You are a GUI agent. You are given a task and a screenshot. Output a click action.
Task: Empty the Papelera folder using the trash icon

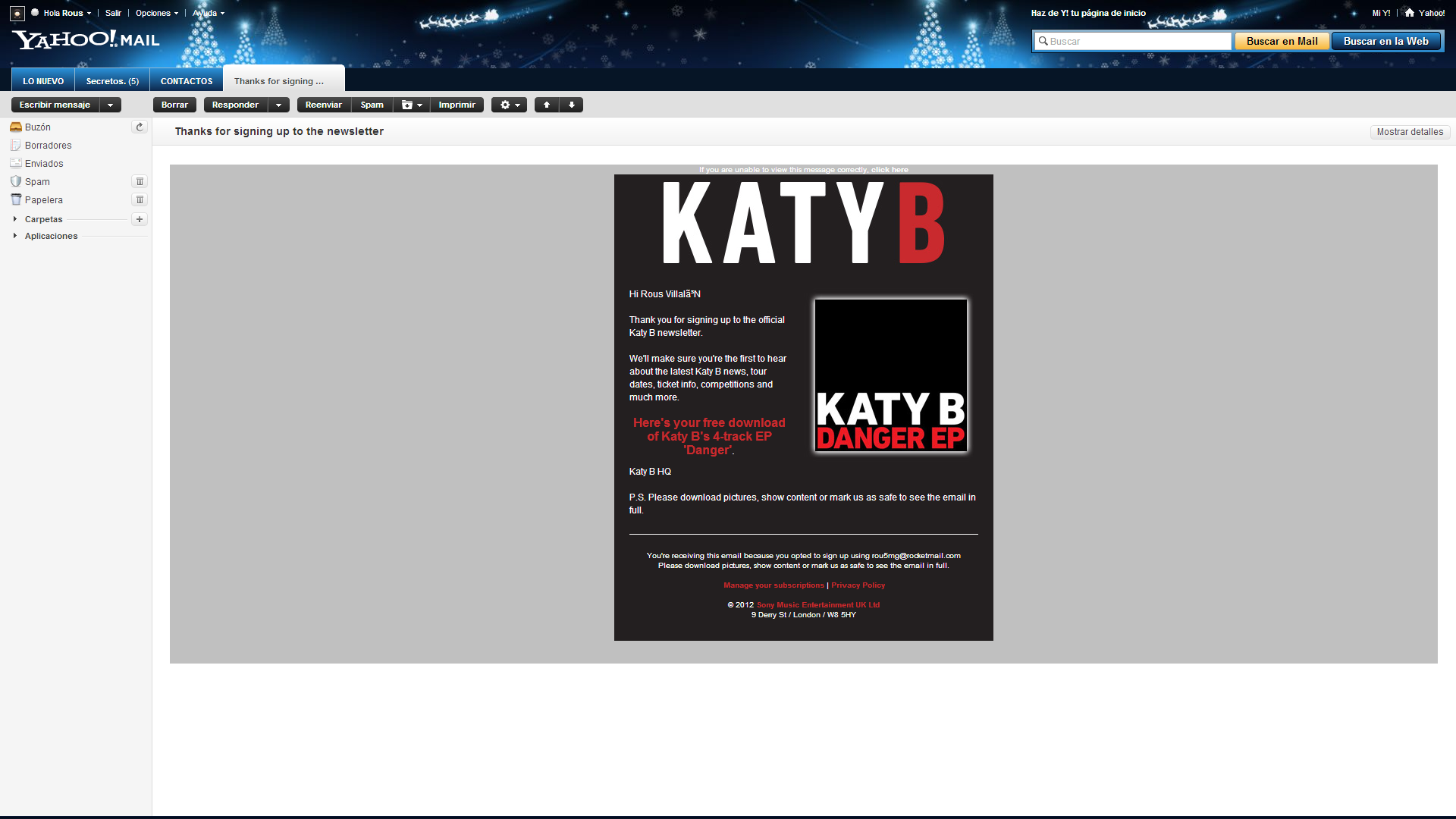coord(140,199)
